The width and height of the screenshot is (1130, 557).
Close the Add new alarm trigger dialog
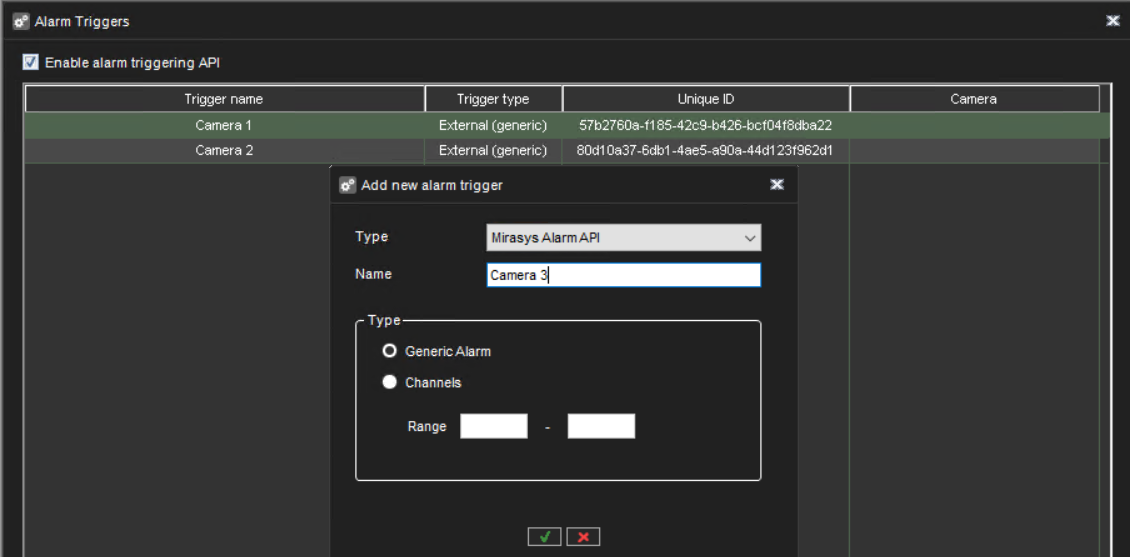click(x=777, y=185)
